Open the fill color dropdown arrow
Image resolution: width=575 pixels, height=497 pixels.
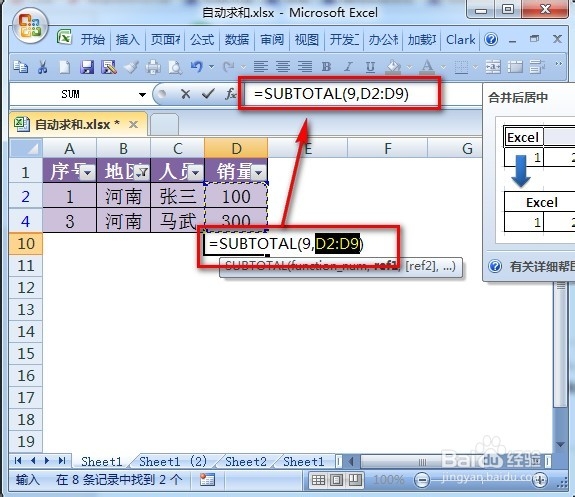(x=410, y=67)
